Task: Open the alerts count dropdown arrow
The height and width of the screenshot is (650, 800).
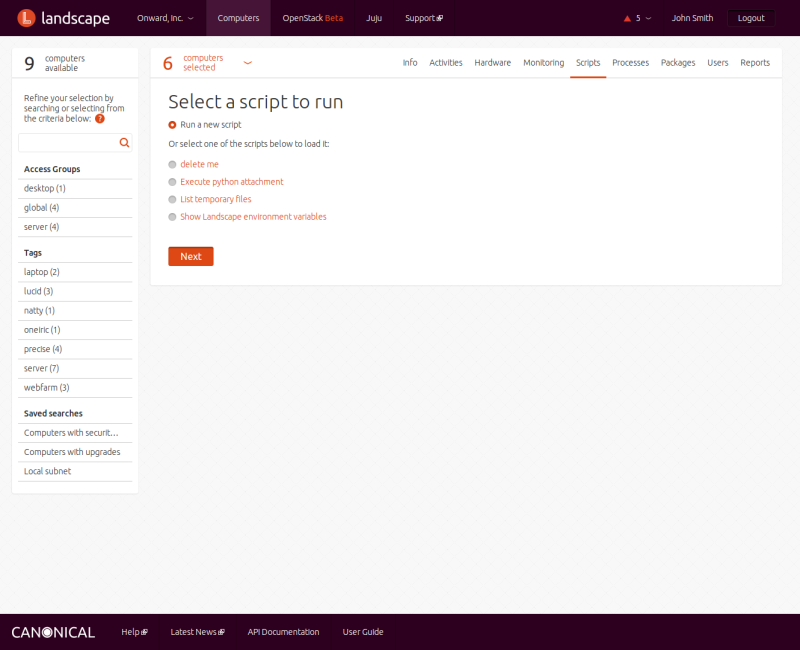Action: point(649,18)
